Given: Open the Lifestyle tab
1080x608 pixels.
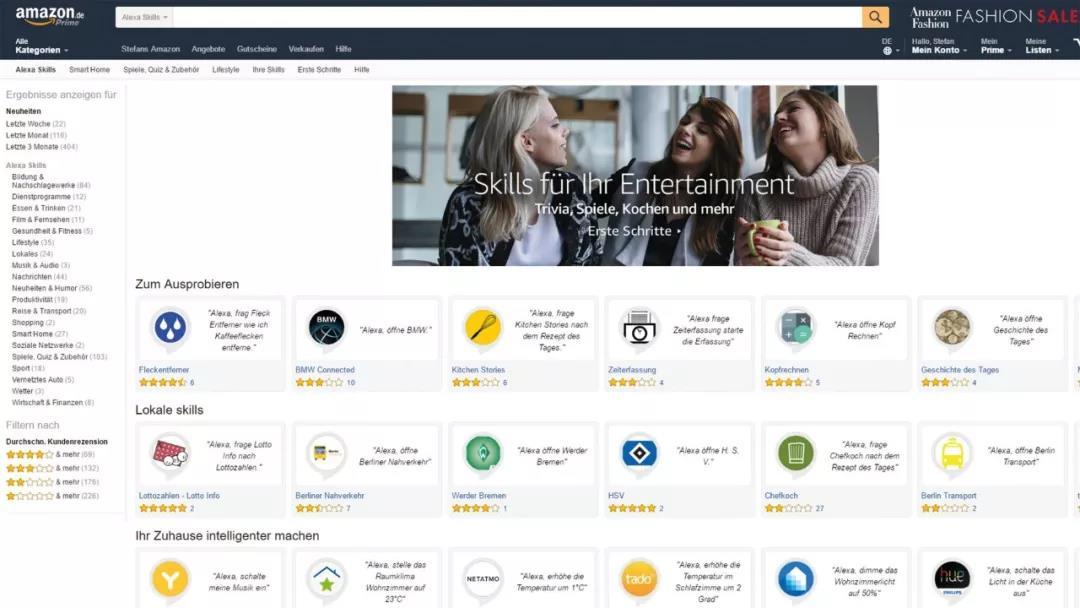Looking at the screenshot, I should click(x=226, y=70).
